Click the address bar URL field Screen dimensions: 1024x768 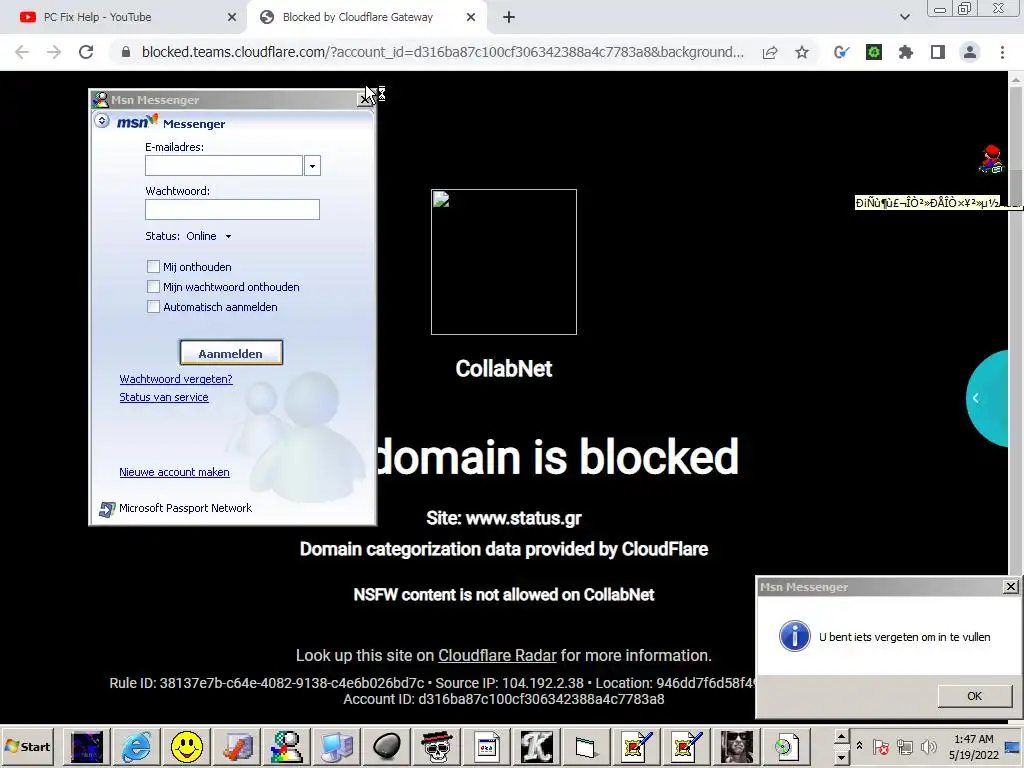442,52
